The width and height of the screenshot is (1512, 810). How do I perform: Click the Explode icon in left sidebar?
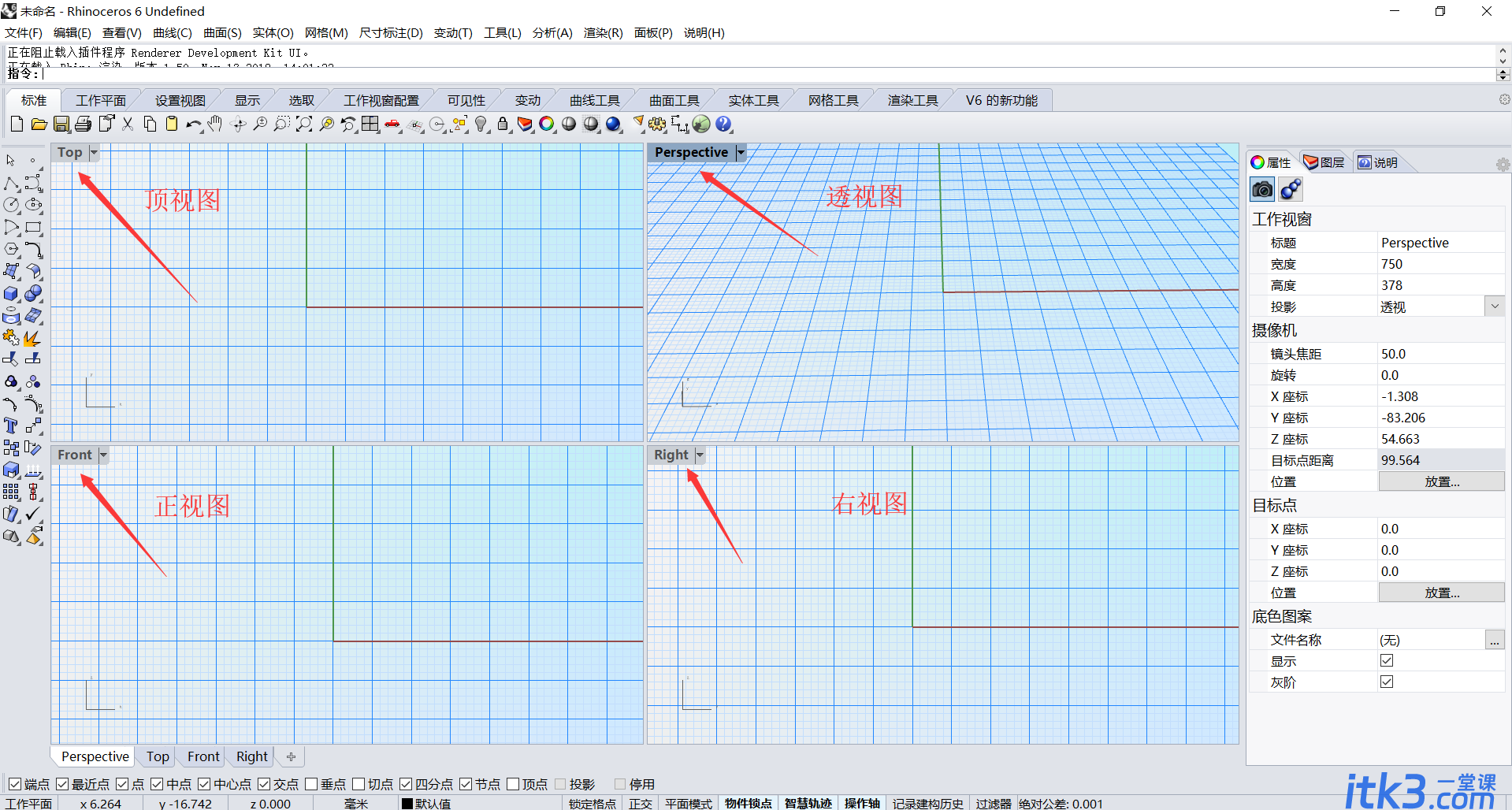pos(33,338)
